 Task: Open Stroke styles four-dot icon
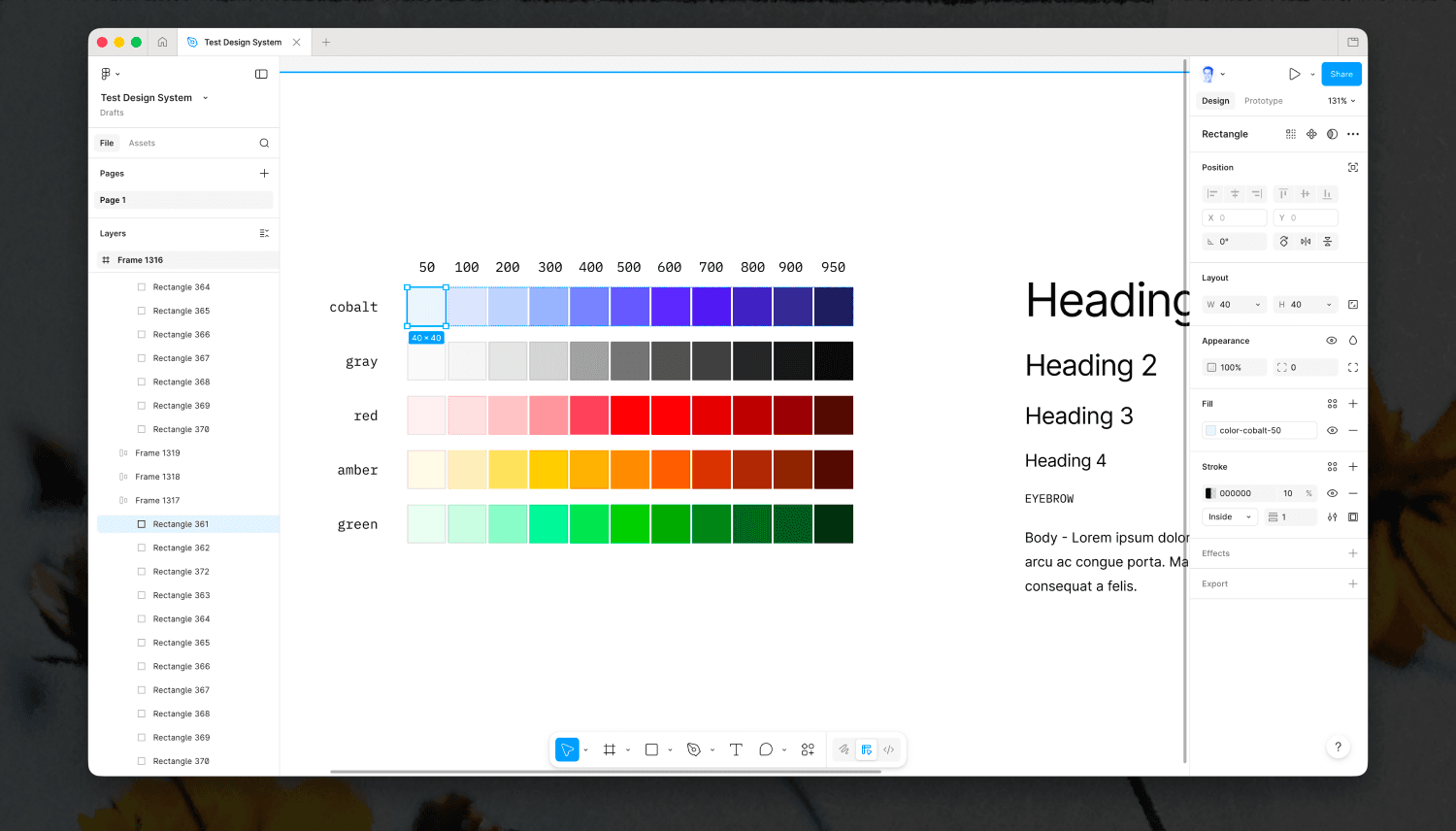coord(1332,467)
